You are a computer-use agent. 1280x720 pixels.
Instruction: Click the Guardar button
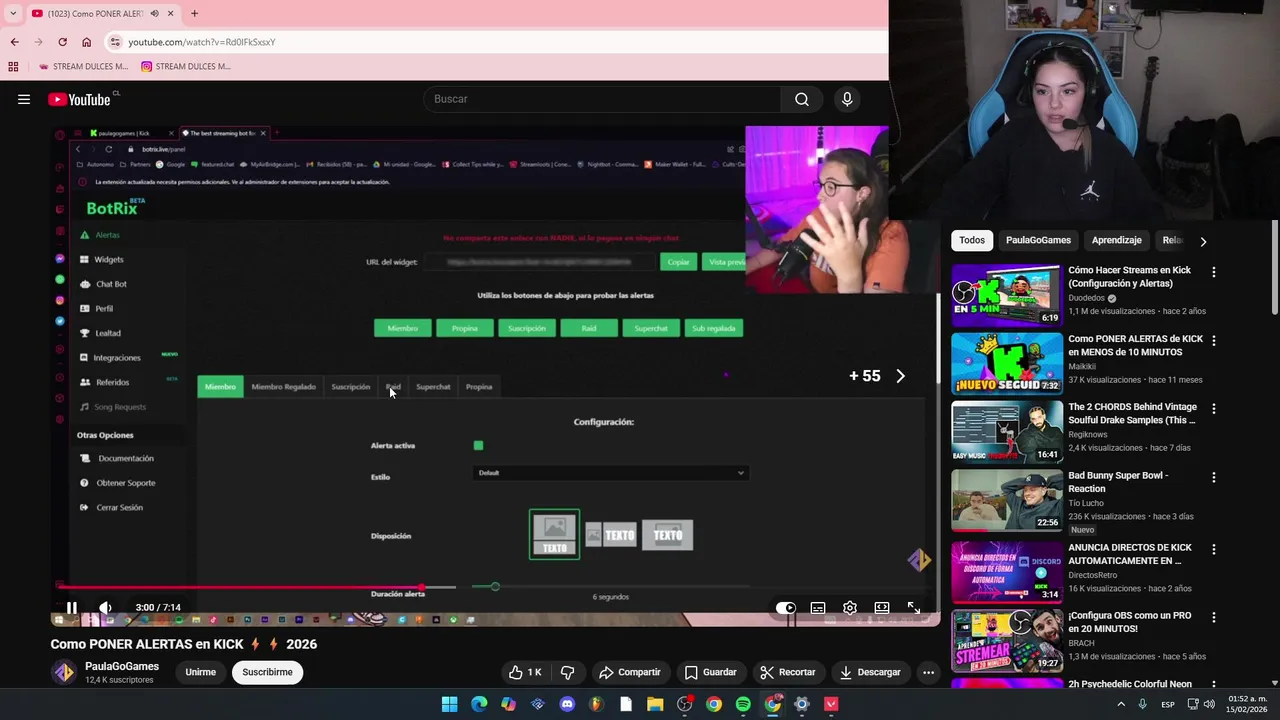click(x=710, y=672)
